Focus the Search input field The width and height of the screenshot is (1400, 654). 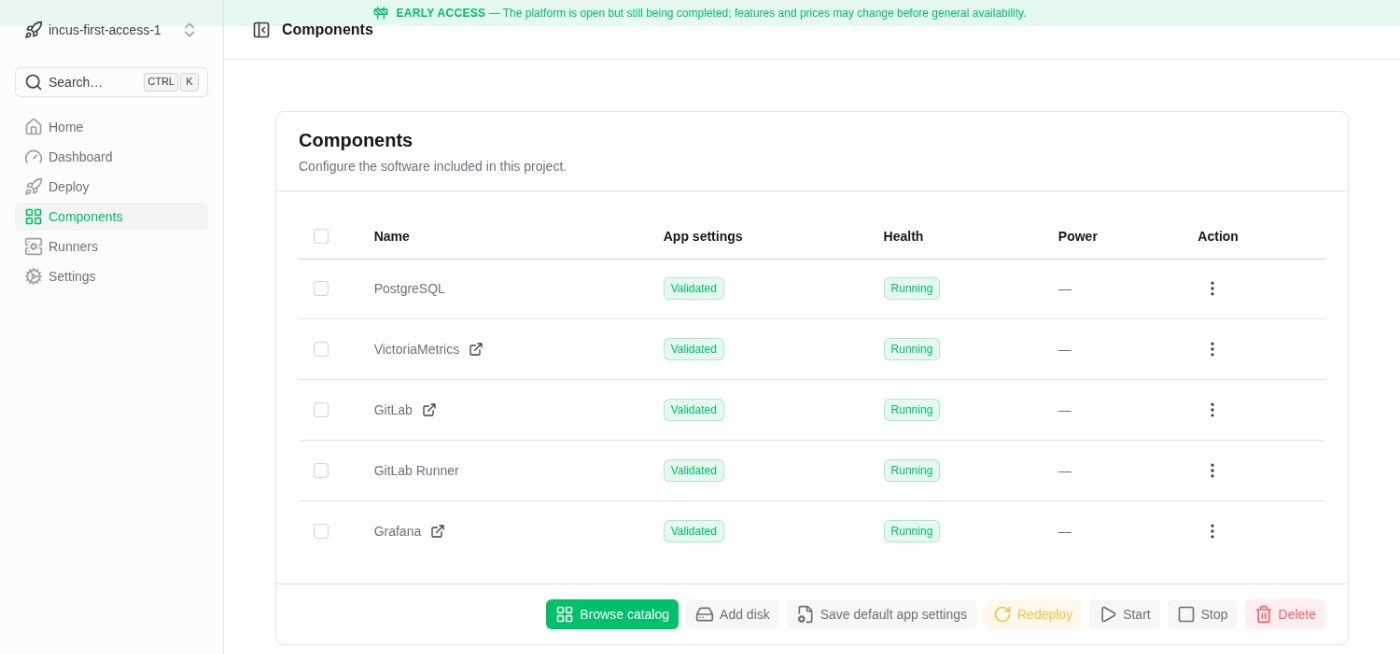tap(111, 82)
